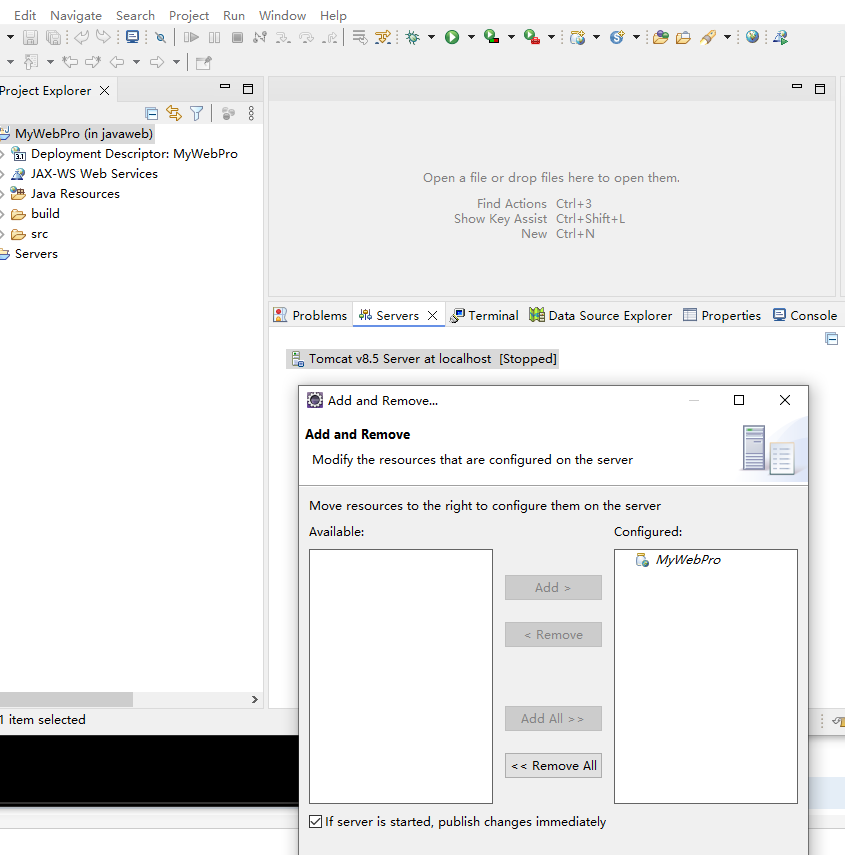Open the External Tools dropdown arrow
The image size is (845, 855).
[551, 37]
